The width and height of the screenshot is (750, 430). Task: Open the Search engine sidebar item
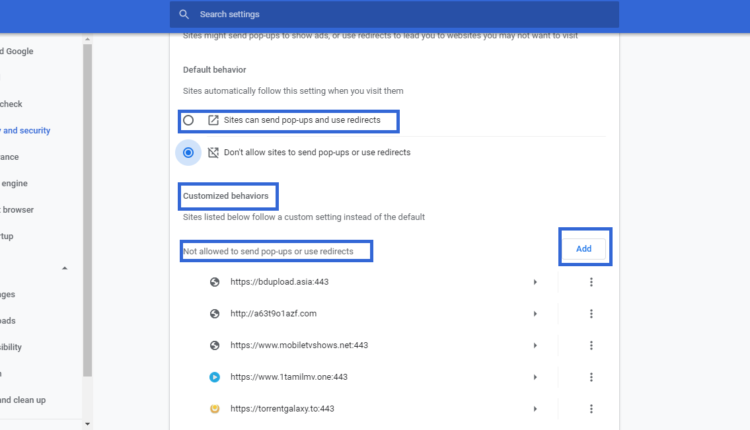[14, 183]
